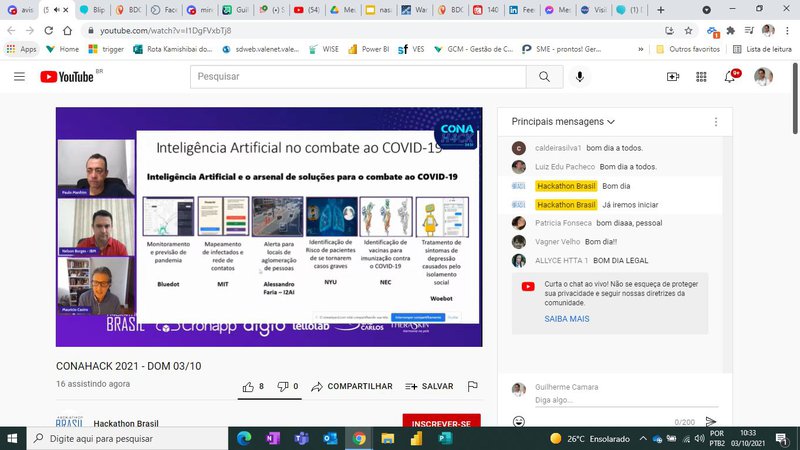Go to Chrome home page button

(x=67, y=31)
